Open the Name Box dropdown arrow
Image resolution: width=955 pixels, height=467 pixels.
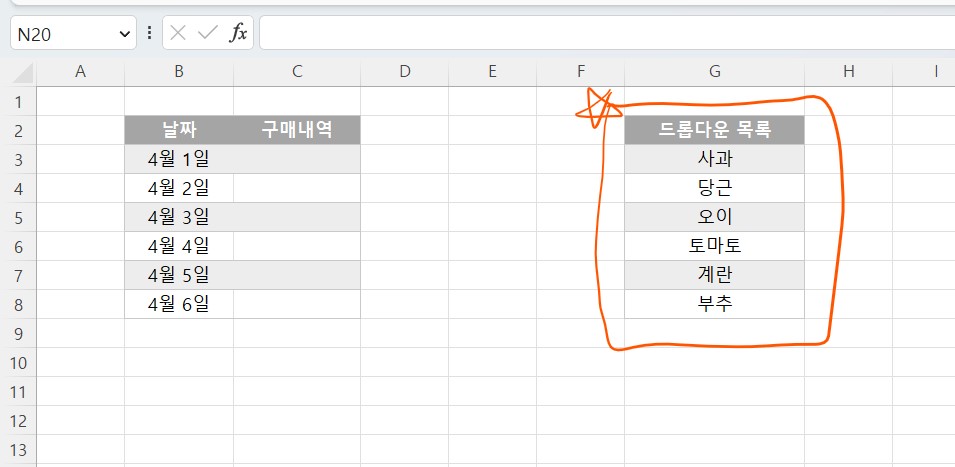125,33
